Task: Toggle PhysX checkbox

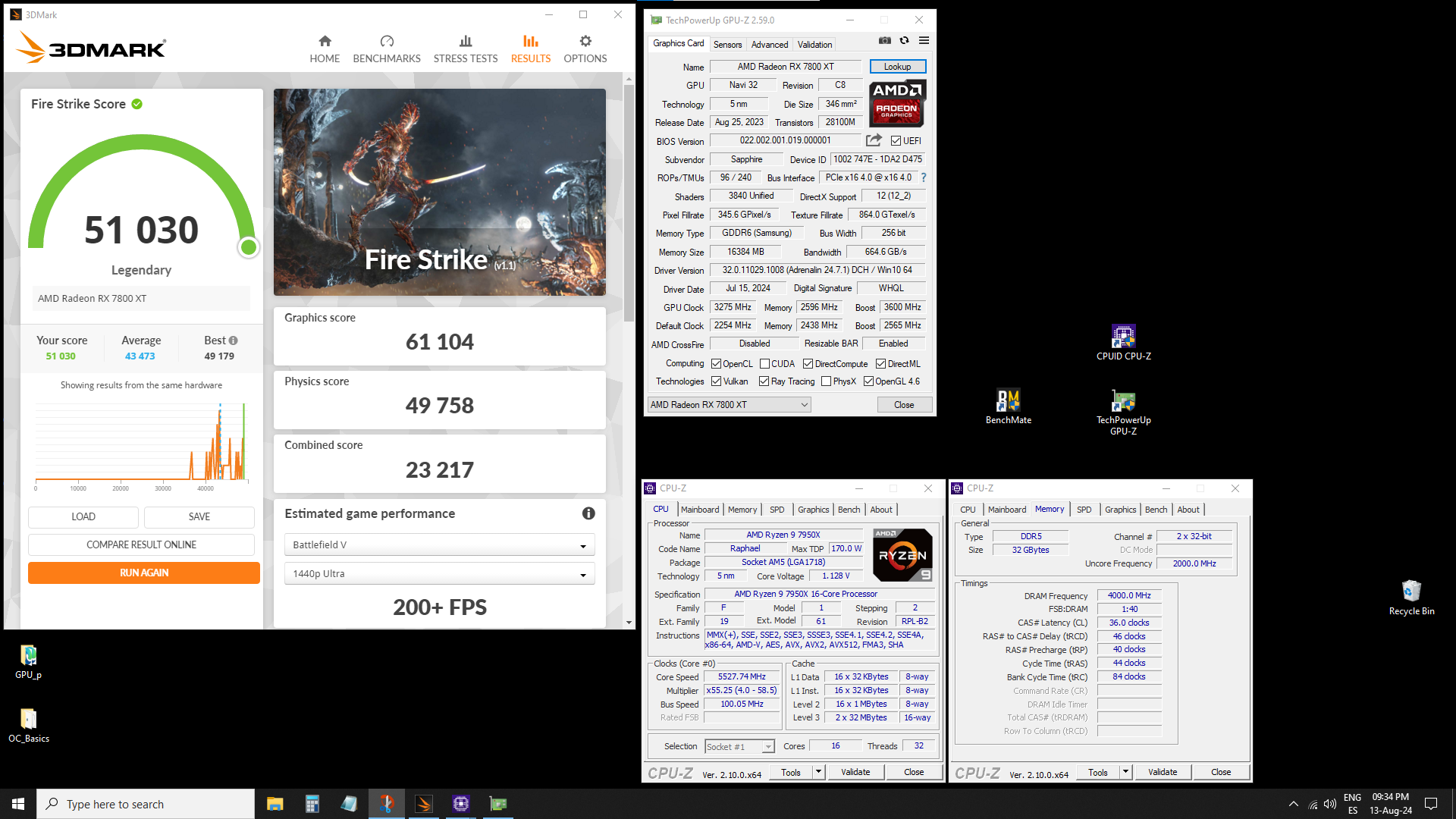Action: click(826, 381)
